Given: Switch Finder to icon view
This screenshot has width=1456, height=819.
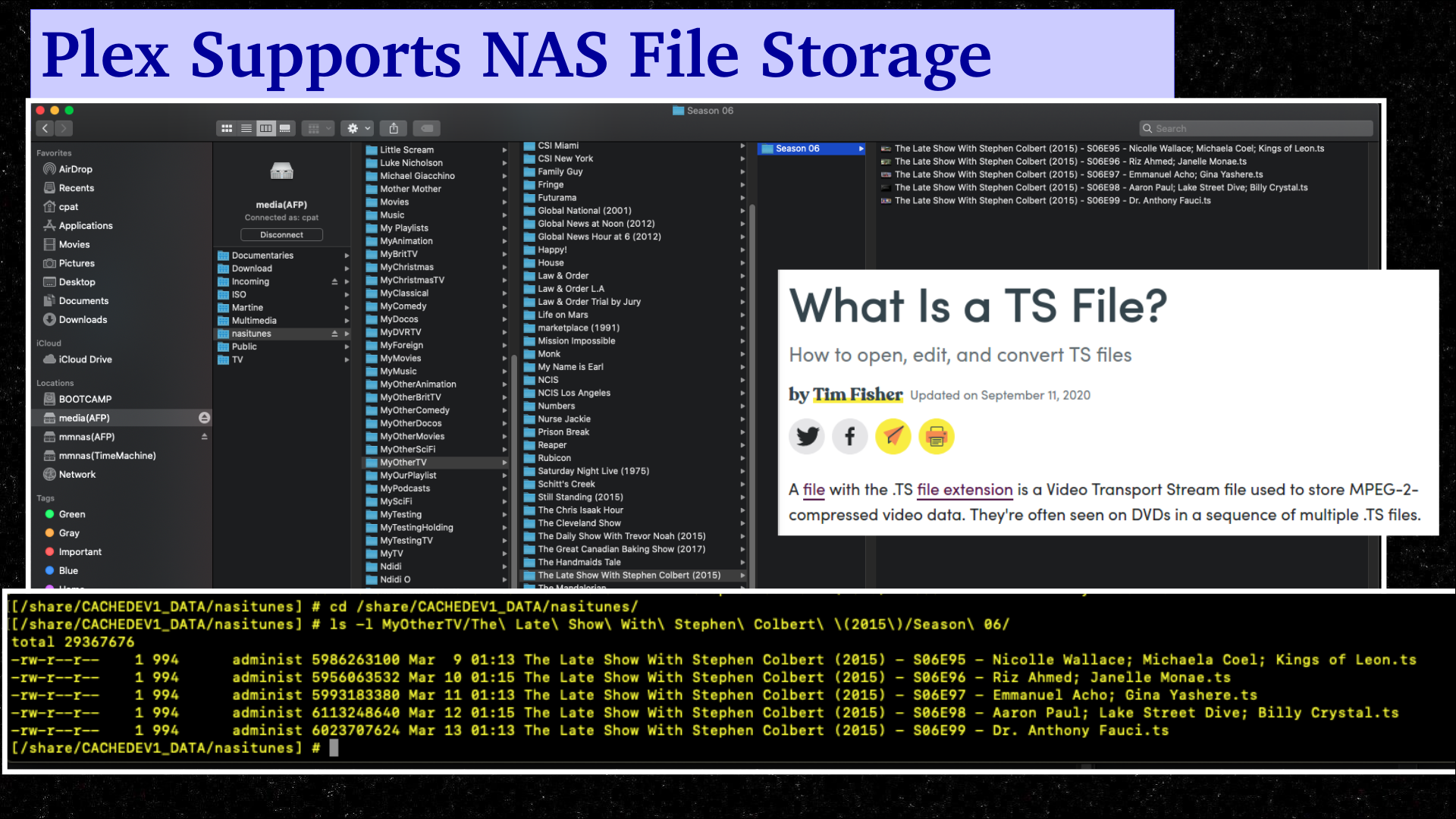Looking at the screenshot, I should (x=226, y=129).
